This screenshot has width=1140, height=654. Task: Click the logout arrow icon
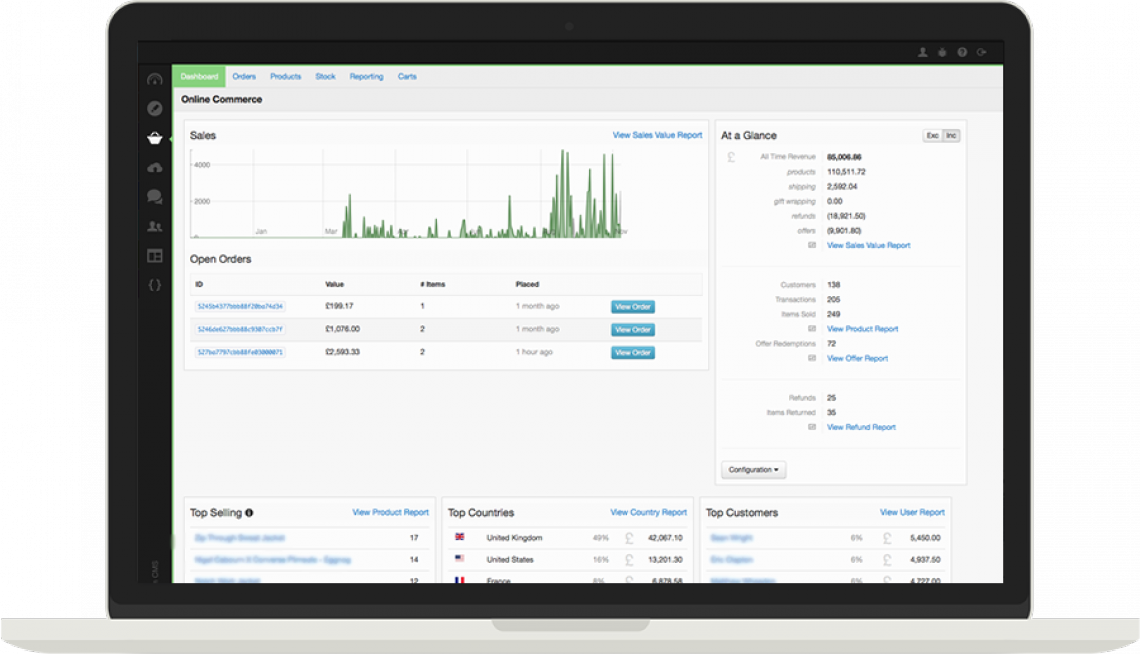tap(982, 52)
